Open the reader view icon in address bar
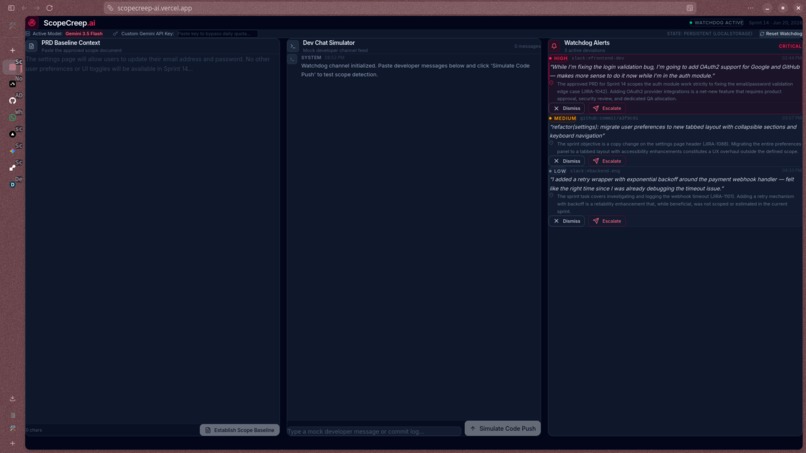The image size is (806, 453). coord(690,8)
